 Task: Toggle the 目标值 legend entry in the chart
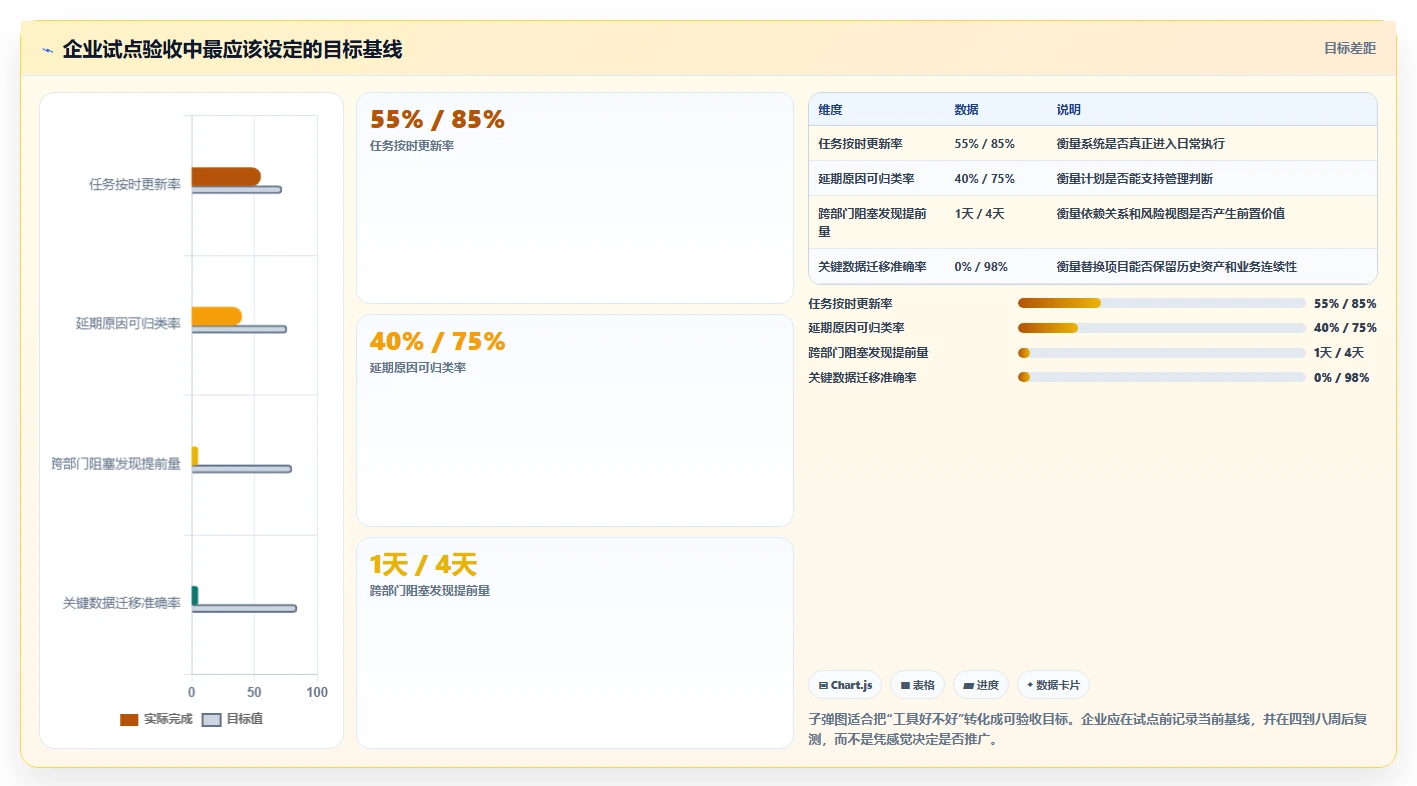click(x=233, y=719)
